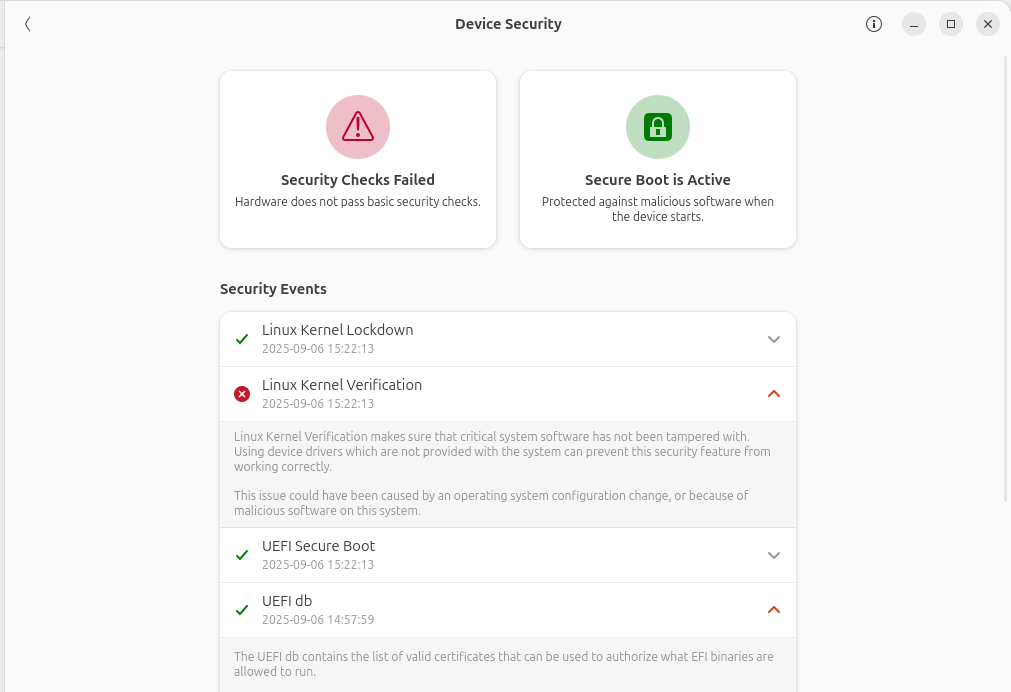Click the back arrow in header

pos(28,24)
